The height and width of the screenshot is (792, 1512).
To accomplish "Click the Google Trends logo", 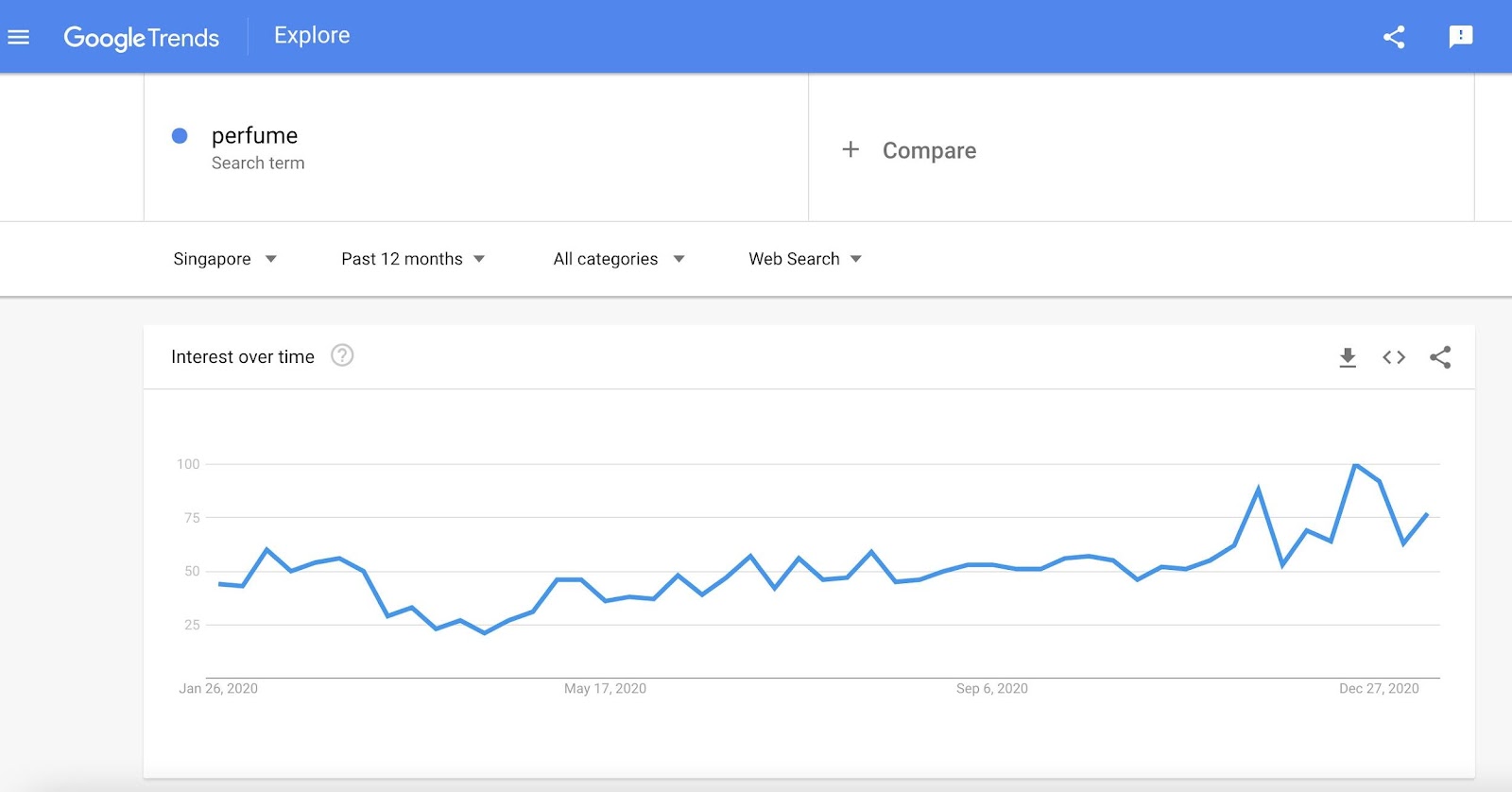I will pyautogui.click(x=142, y=38).
